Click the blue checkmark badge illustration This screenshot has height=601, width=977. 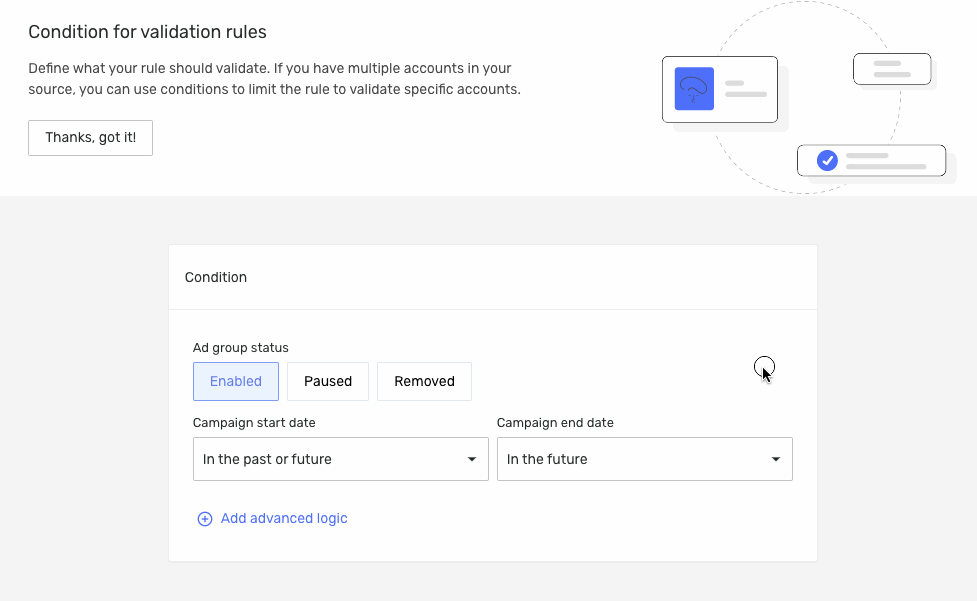(826, 159)
